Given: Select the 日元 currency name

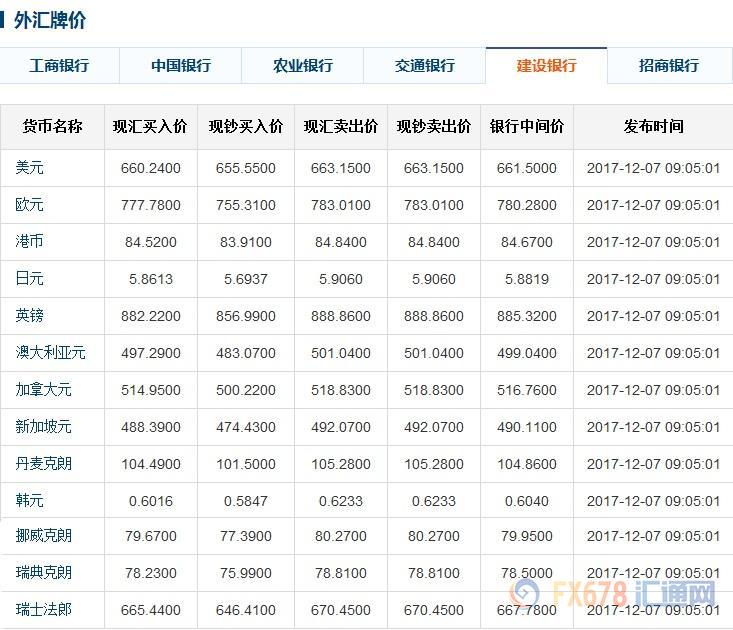Looking at the screenshot, I should pyautogui.click(x=29, y=278).
